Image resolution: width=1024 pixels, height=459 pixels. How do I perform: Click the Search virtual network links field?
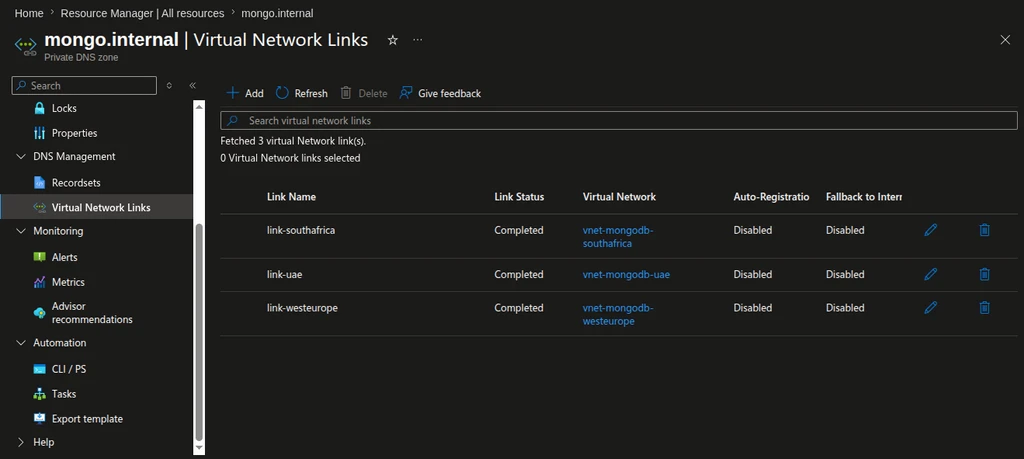point(619,121)
